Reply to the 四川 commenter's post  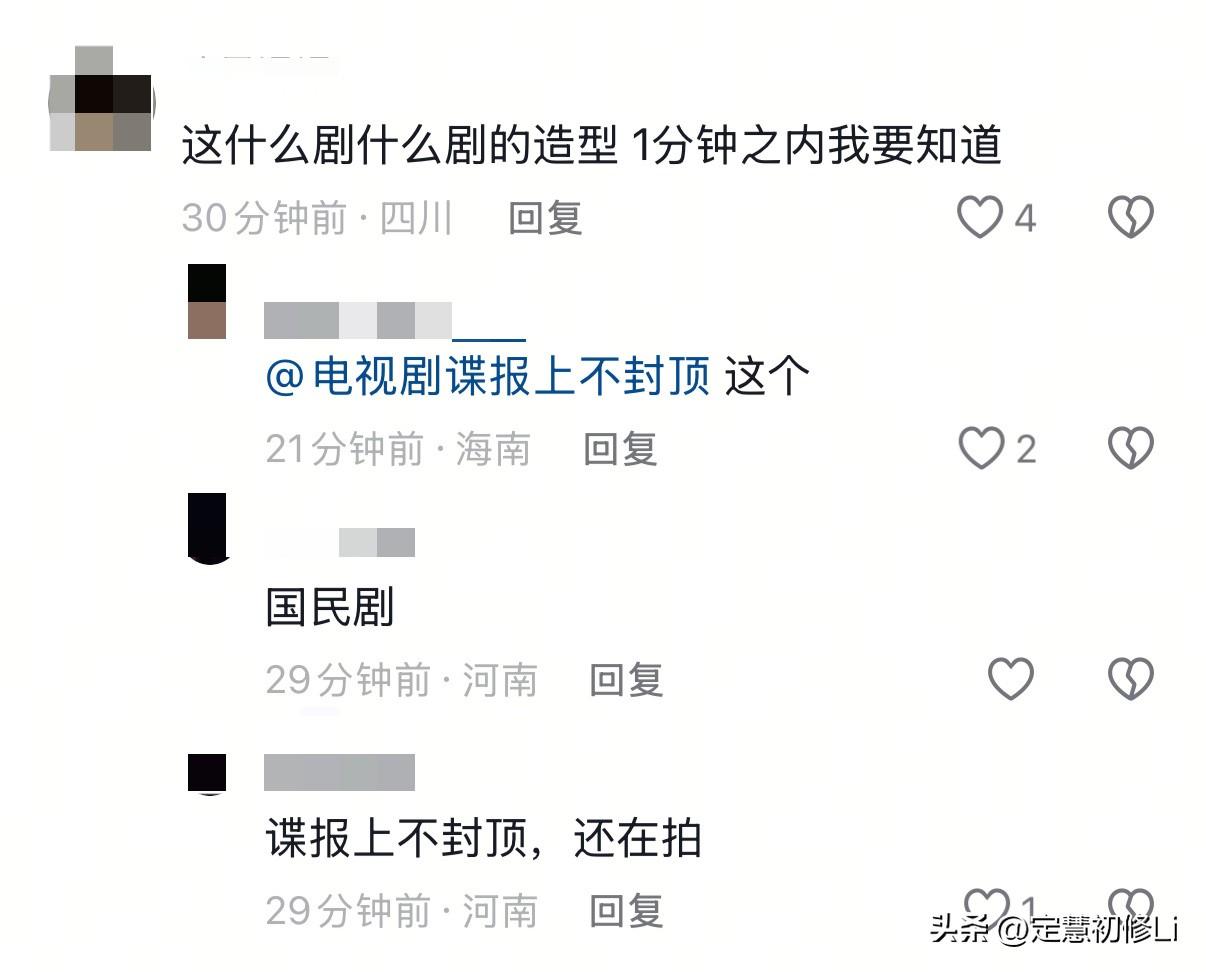[545, 218]
